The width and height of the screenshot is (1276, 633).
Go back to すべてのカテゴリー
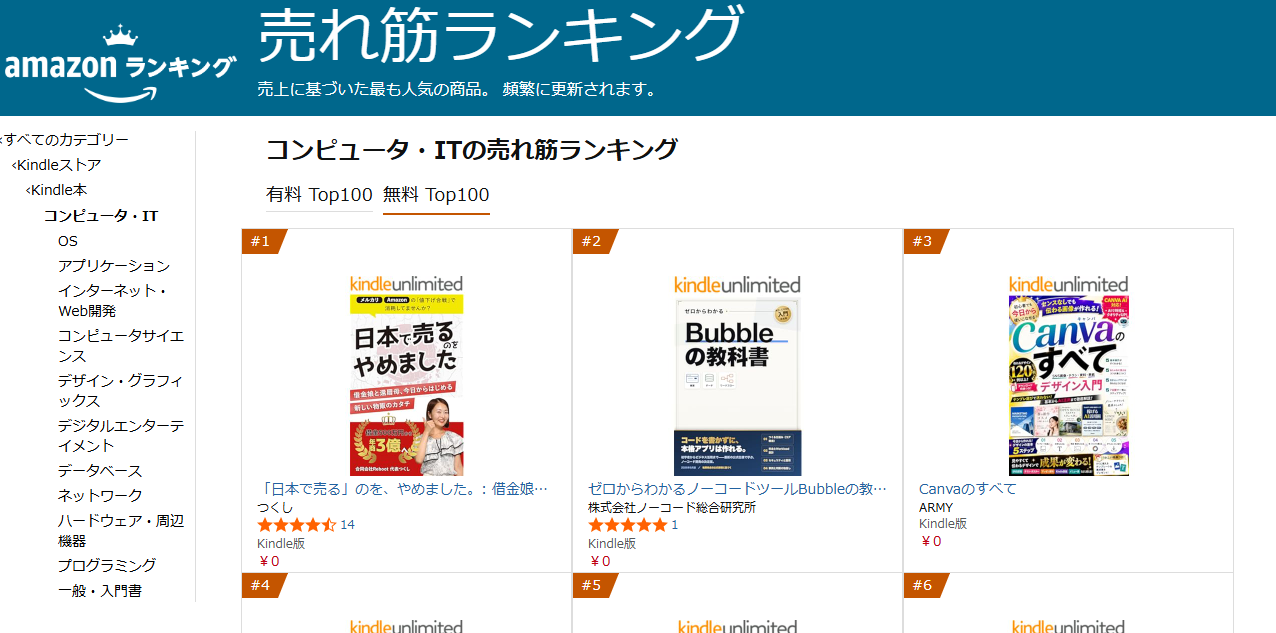[64, 139]
